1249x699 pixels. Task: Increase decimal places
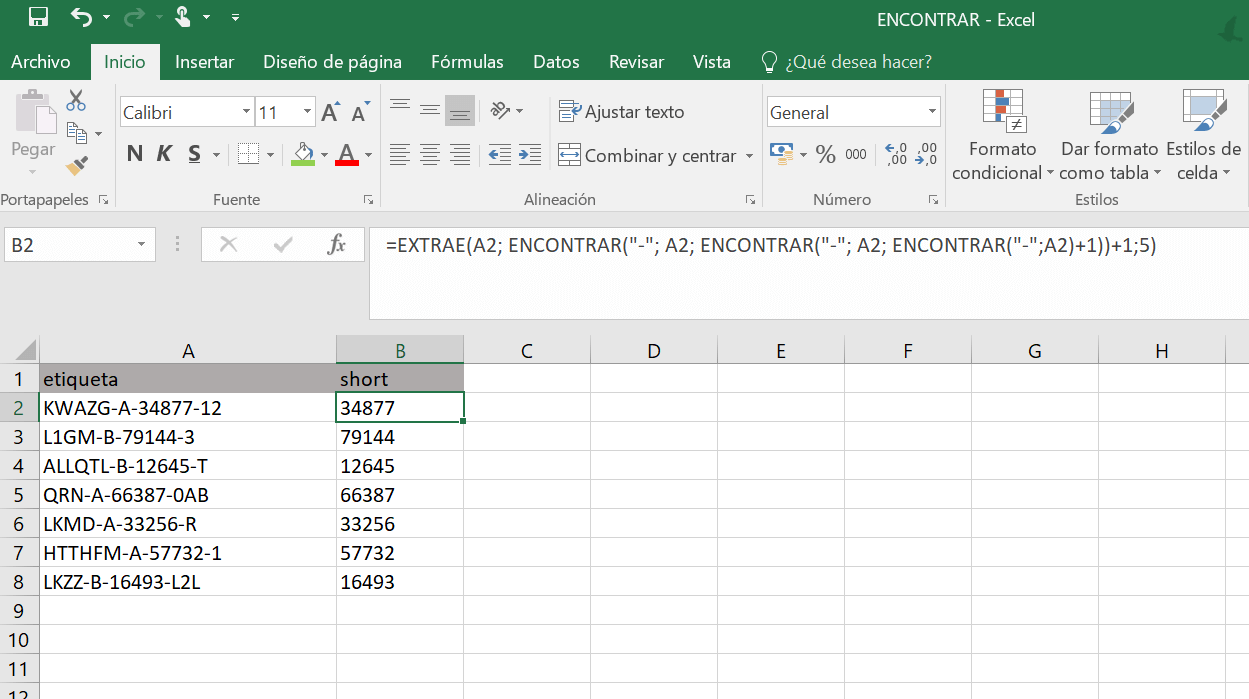(x=897, y=154)
